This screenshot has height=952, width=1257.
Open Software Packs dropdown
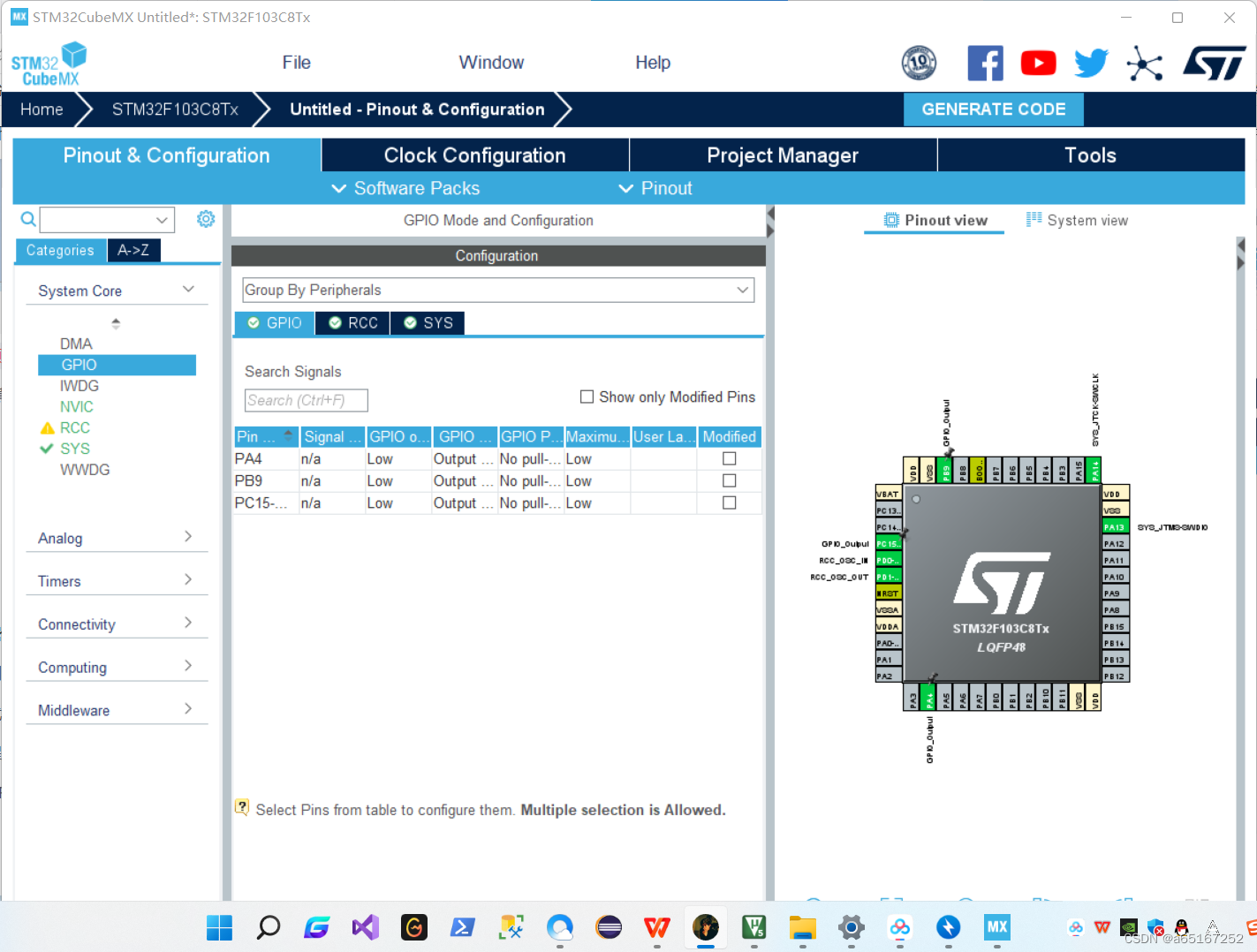(405, 188)
